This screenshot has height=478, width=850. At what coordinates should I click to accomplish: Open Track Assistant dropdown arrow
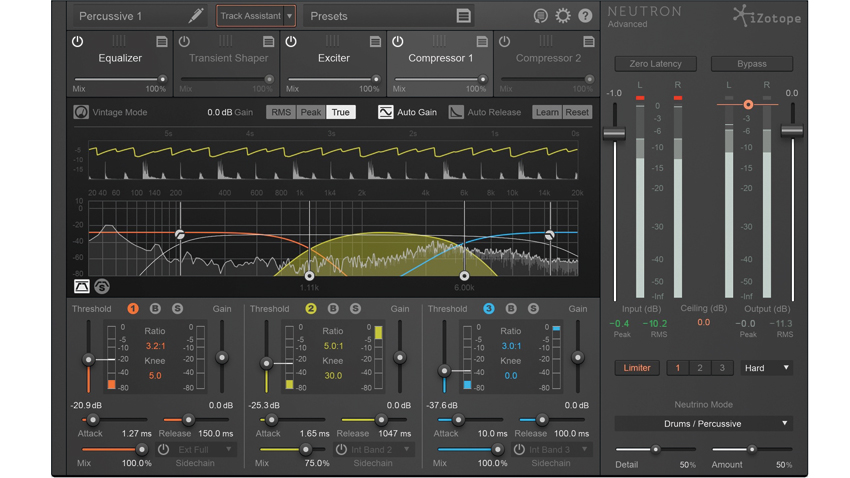click(x=289, y=16)
